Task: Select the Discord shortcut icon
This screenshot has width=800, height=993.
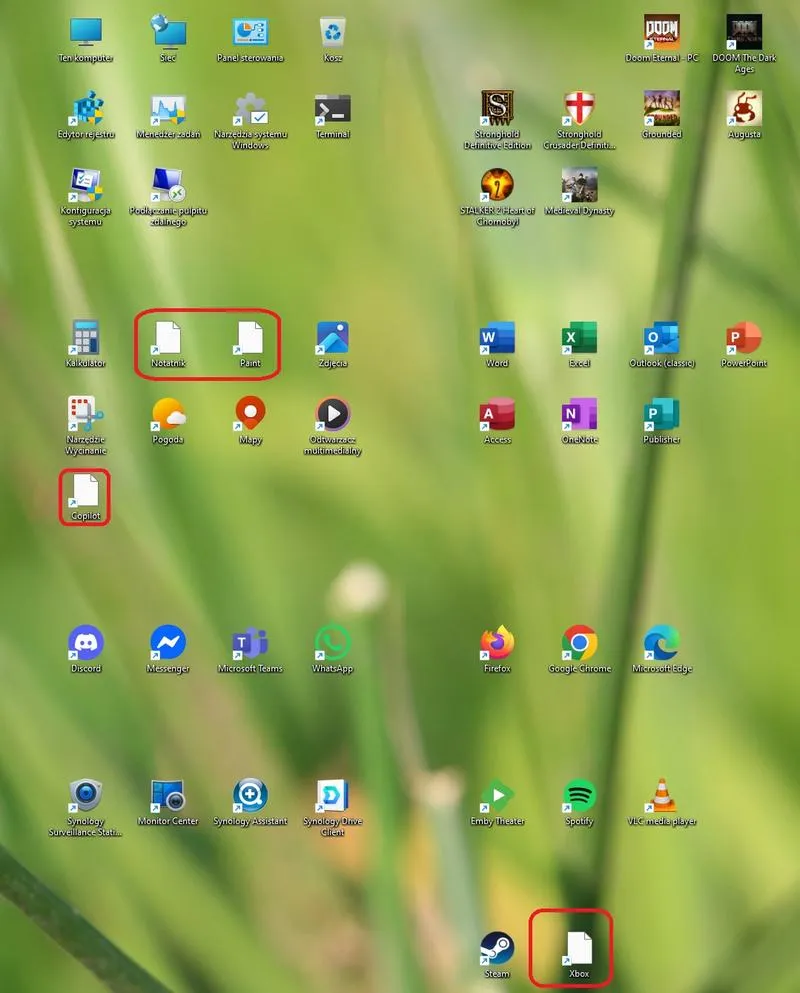Action: click(x=86, y=643)
